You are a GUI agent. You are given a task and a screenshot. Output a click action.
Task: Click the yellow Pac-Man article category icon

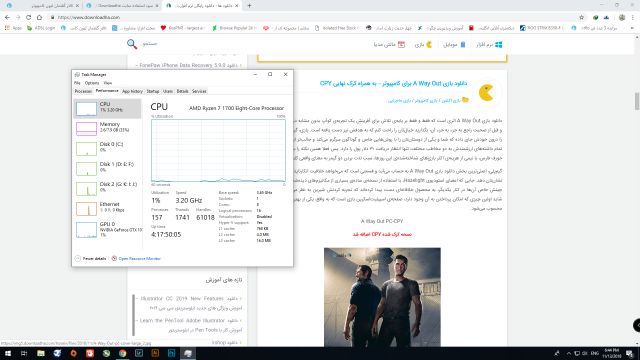pyautogui.click(x=487, y=93)
